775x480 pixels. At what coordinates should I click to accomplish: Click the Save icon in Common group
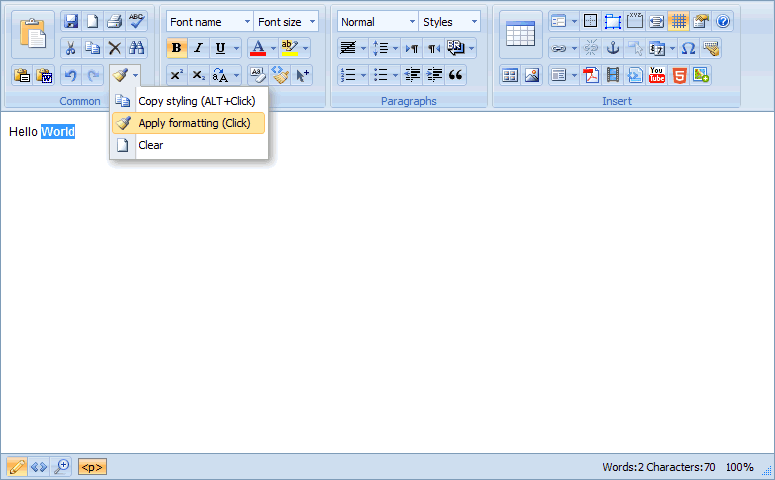coord(70,21)
